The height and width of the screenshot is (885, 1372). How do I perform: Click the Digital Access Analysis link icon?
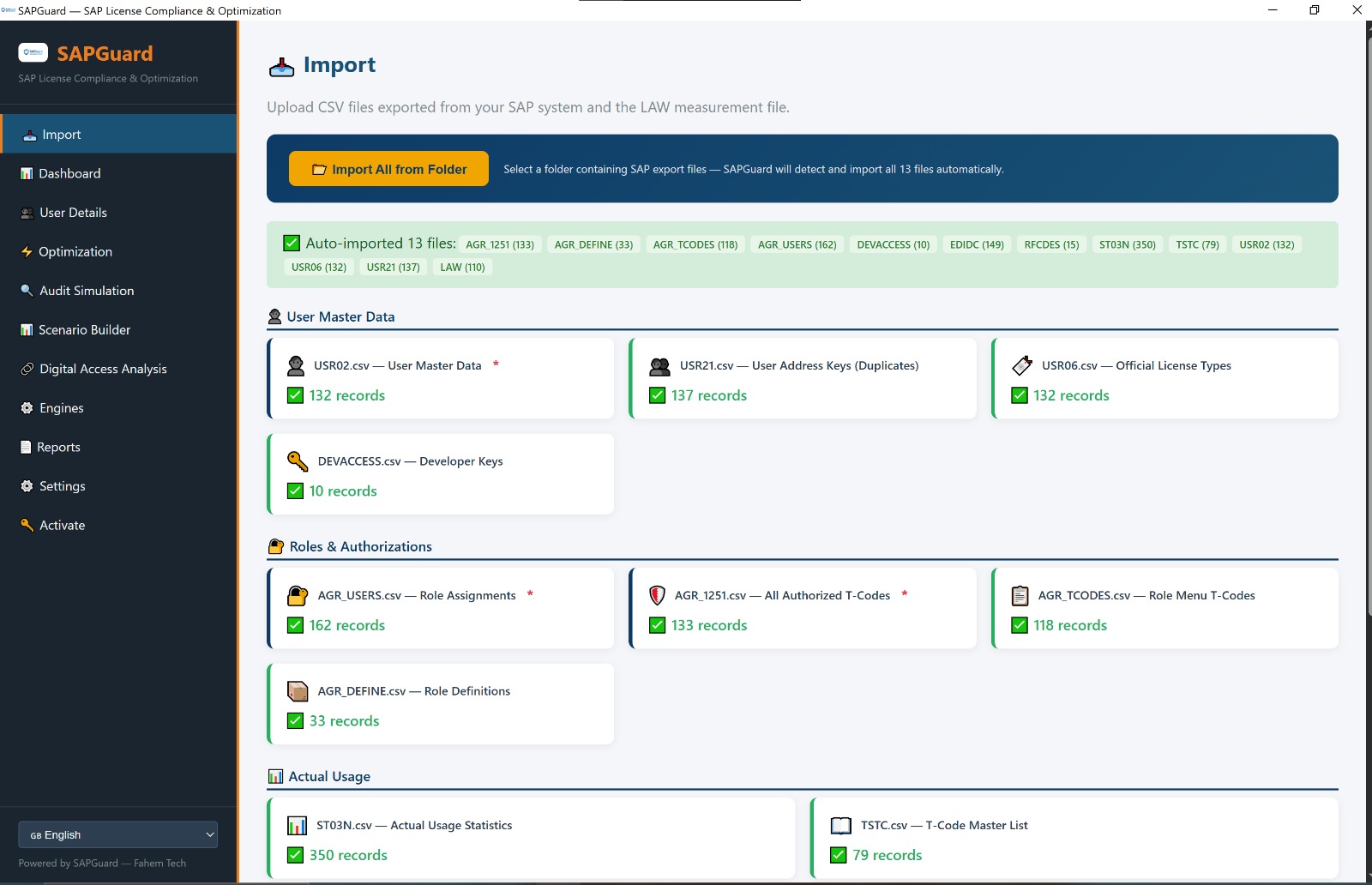(x=27, y=369)
